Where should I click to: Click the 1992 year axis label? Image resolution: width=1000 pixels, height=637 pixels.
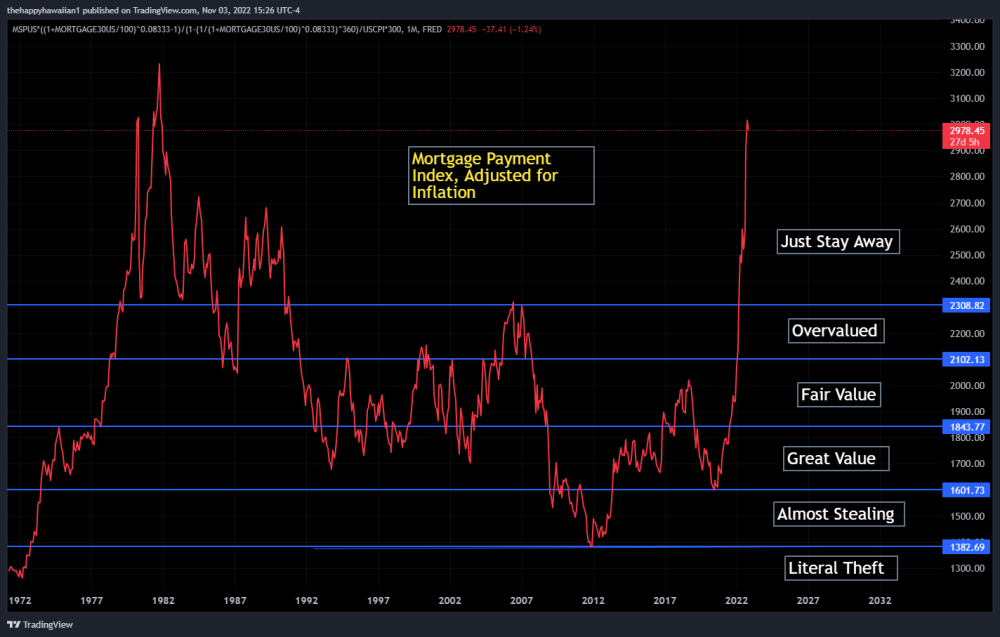click(x=307, y=601)
